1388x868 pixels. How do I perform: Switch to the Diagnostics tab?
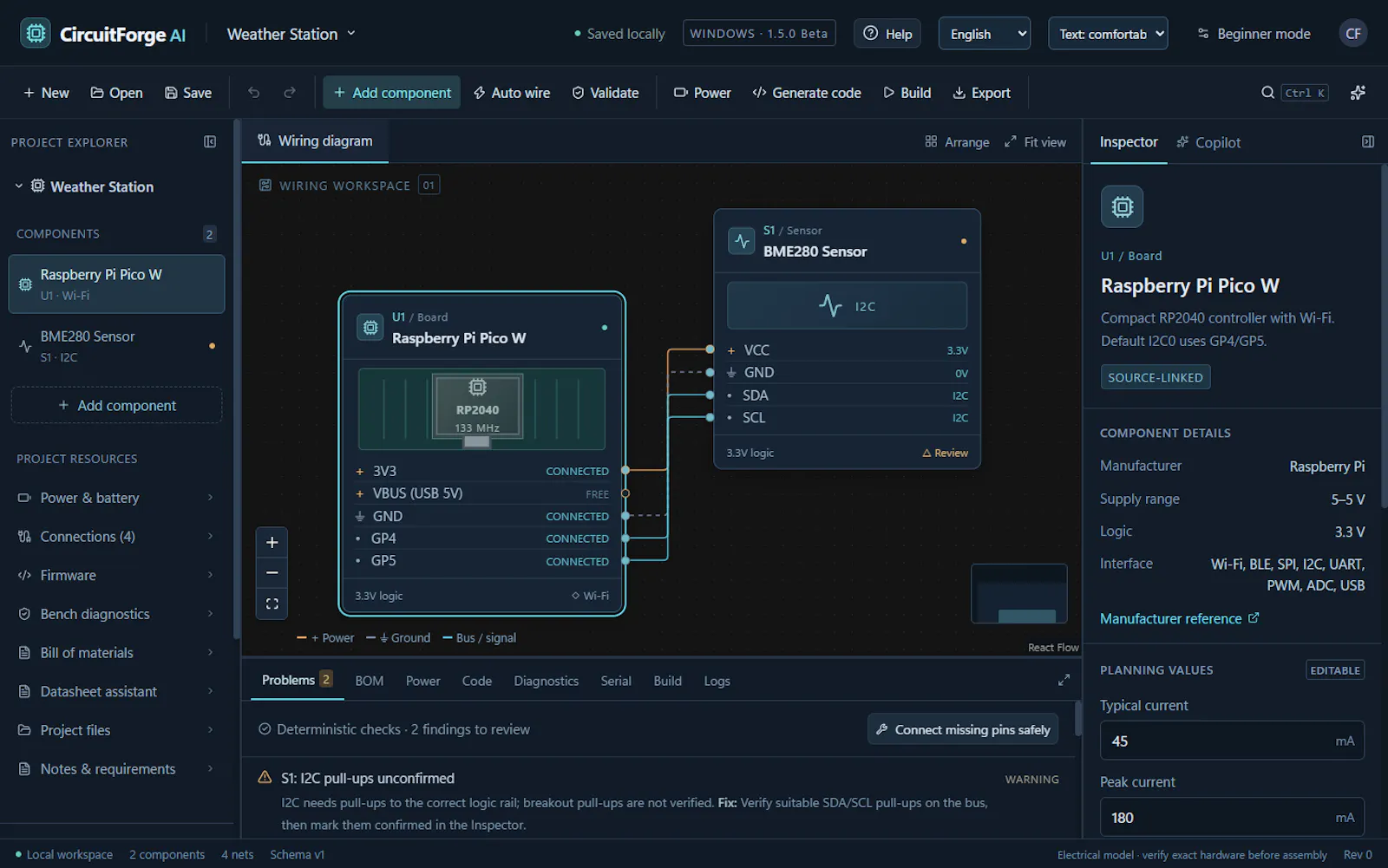[x=546, y=682]
